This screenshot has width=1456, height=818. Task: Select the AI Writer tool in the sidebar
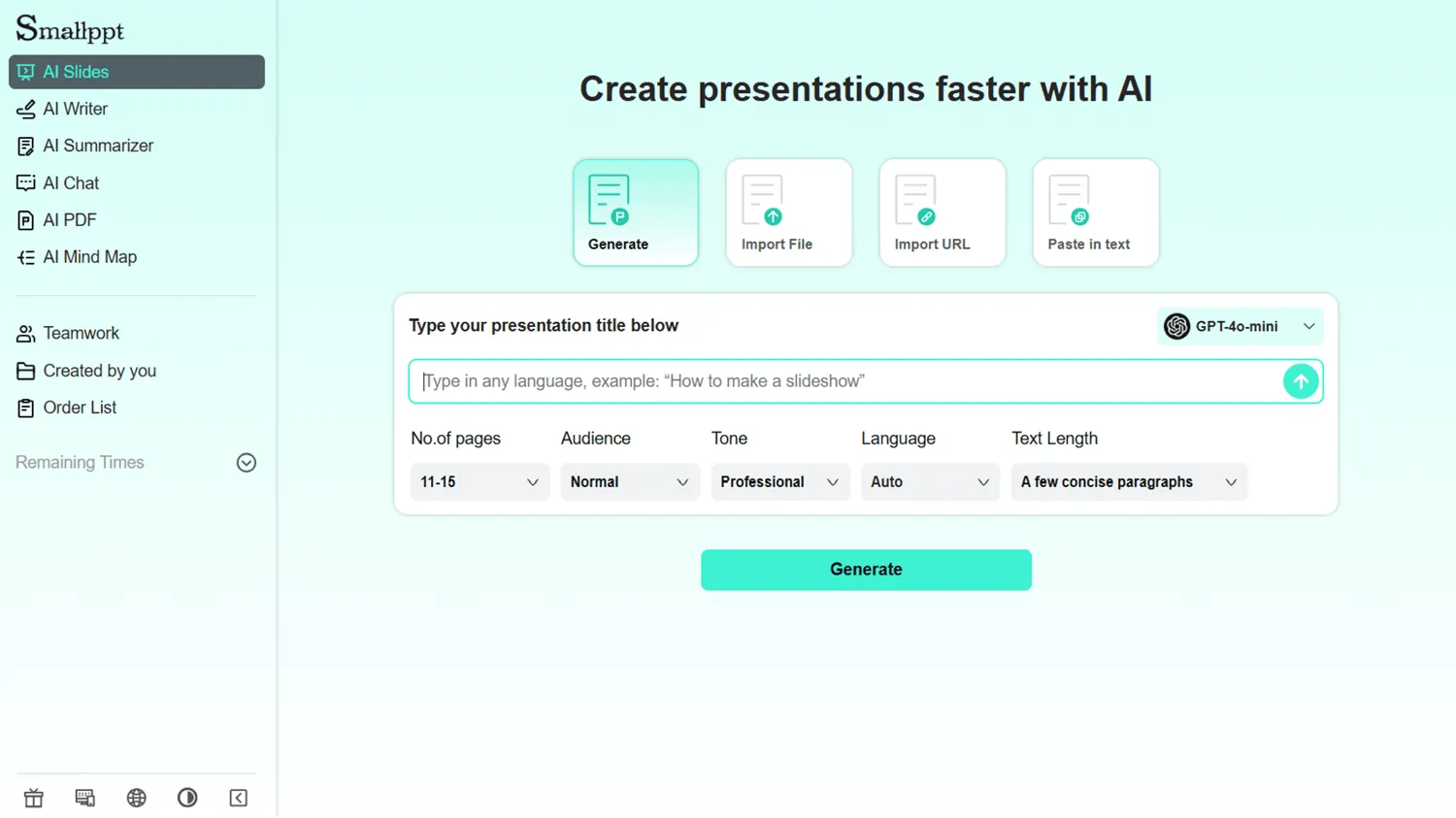(x=74, y=109)
